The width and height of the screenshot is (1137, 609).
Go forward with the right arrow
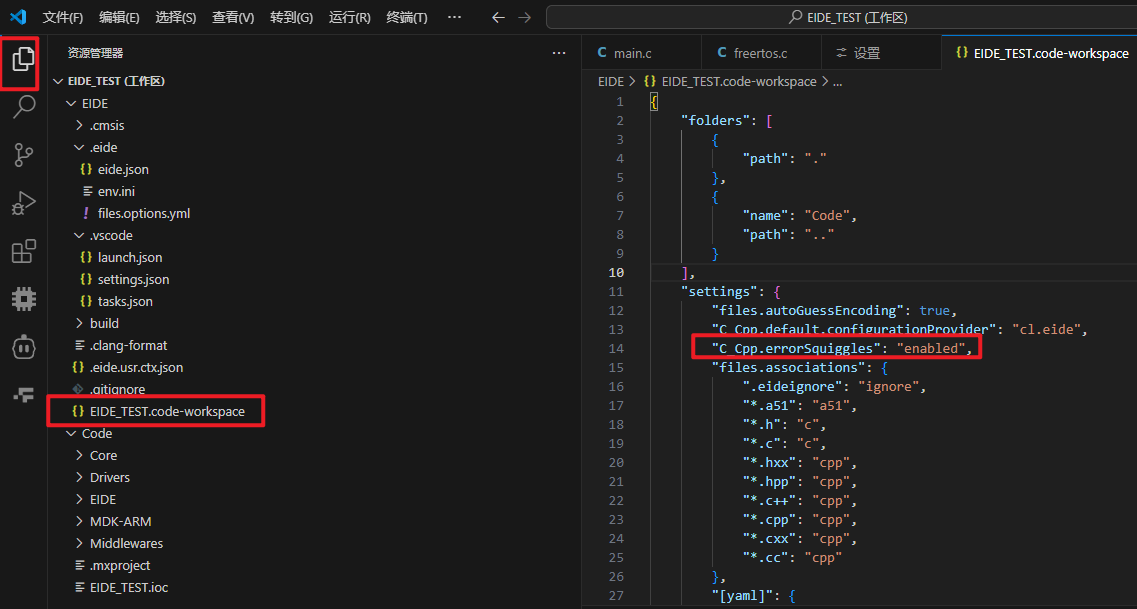(526, 17)
